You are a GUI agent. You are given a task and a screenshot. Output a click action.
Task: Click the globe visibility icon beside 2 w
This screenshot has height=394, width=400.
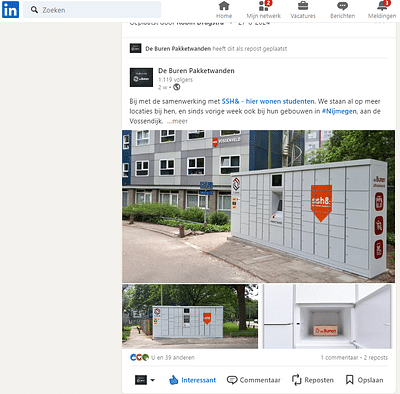tap(177, 87)
